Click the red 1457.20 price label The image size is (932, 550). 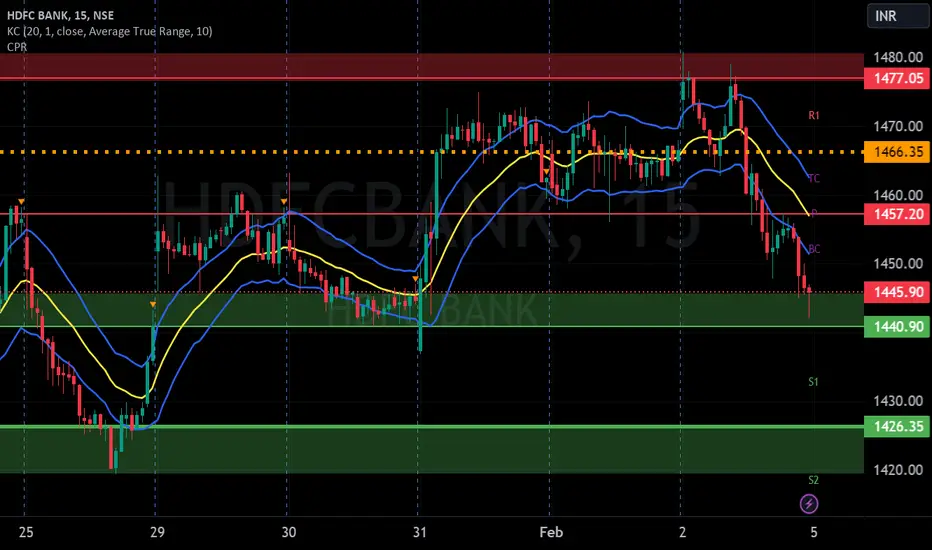point(898,214)
